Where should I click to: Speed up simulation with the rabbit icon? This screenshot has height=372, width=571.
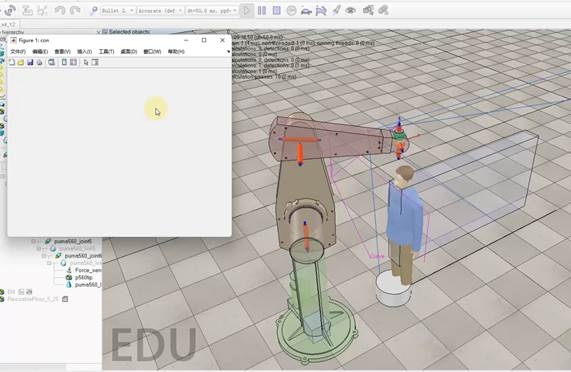click(x=321, y=11)
